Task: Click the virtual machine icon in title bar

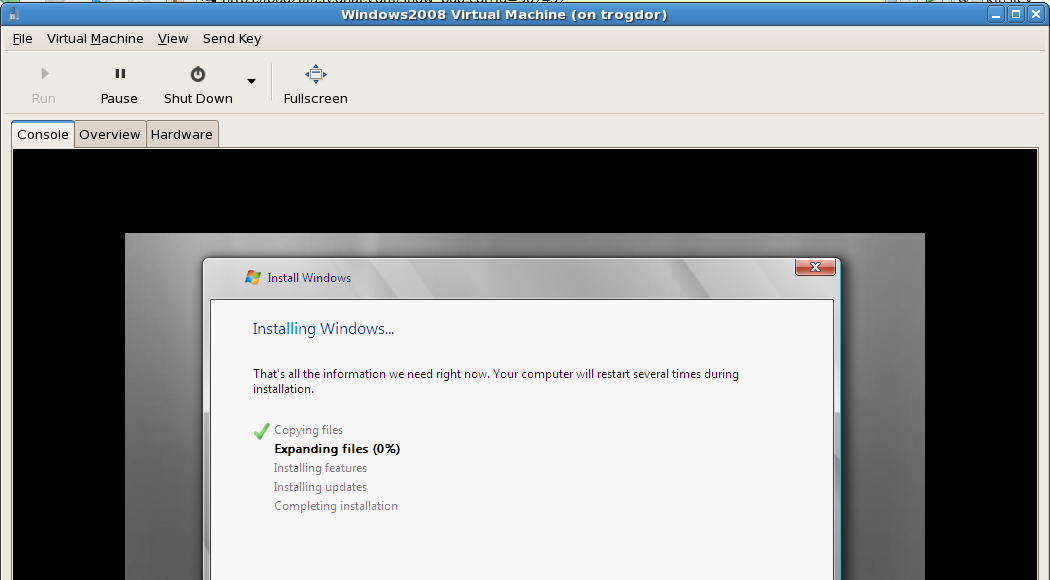Action: (x=14, y=14)
